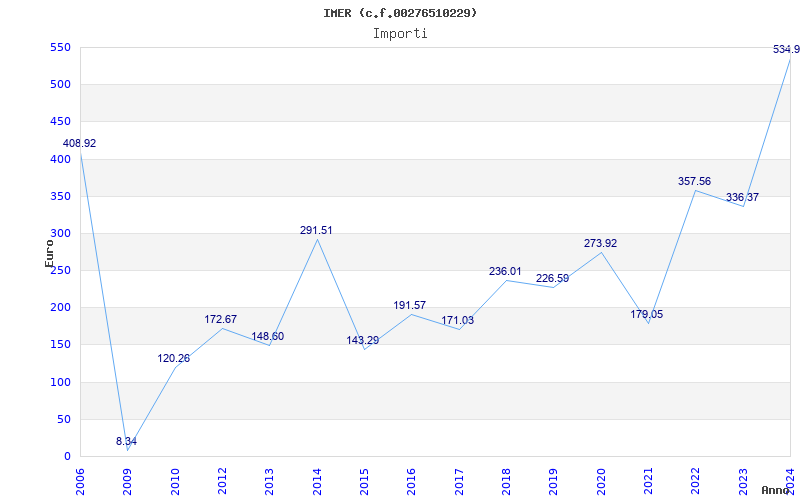The width and height of the screenshot is (800, 500).
Task: Click the 408.92 data label for 2006
Action: (80, 144)
